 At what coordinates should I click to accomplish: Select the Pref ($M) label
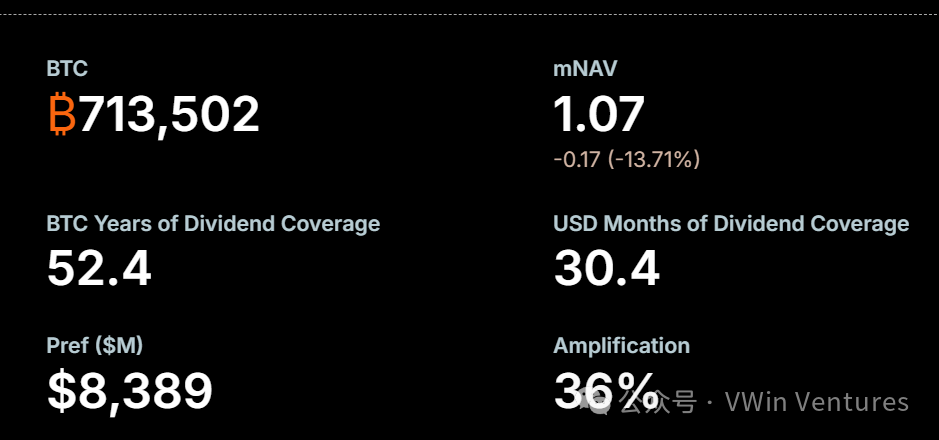95,346
